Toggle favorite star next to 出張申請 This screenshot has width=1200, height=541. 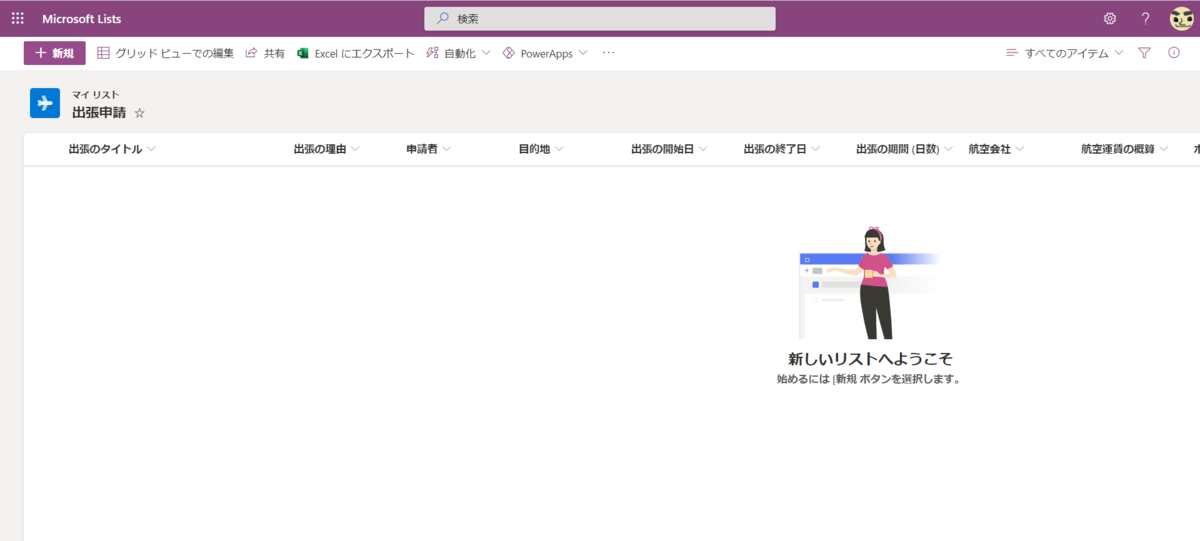139,113
